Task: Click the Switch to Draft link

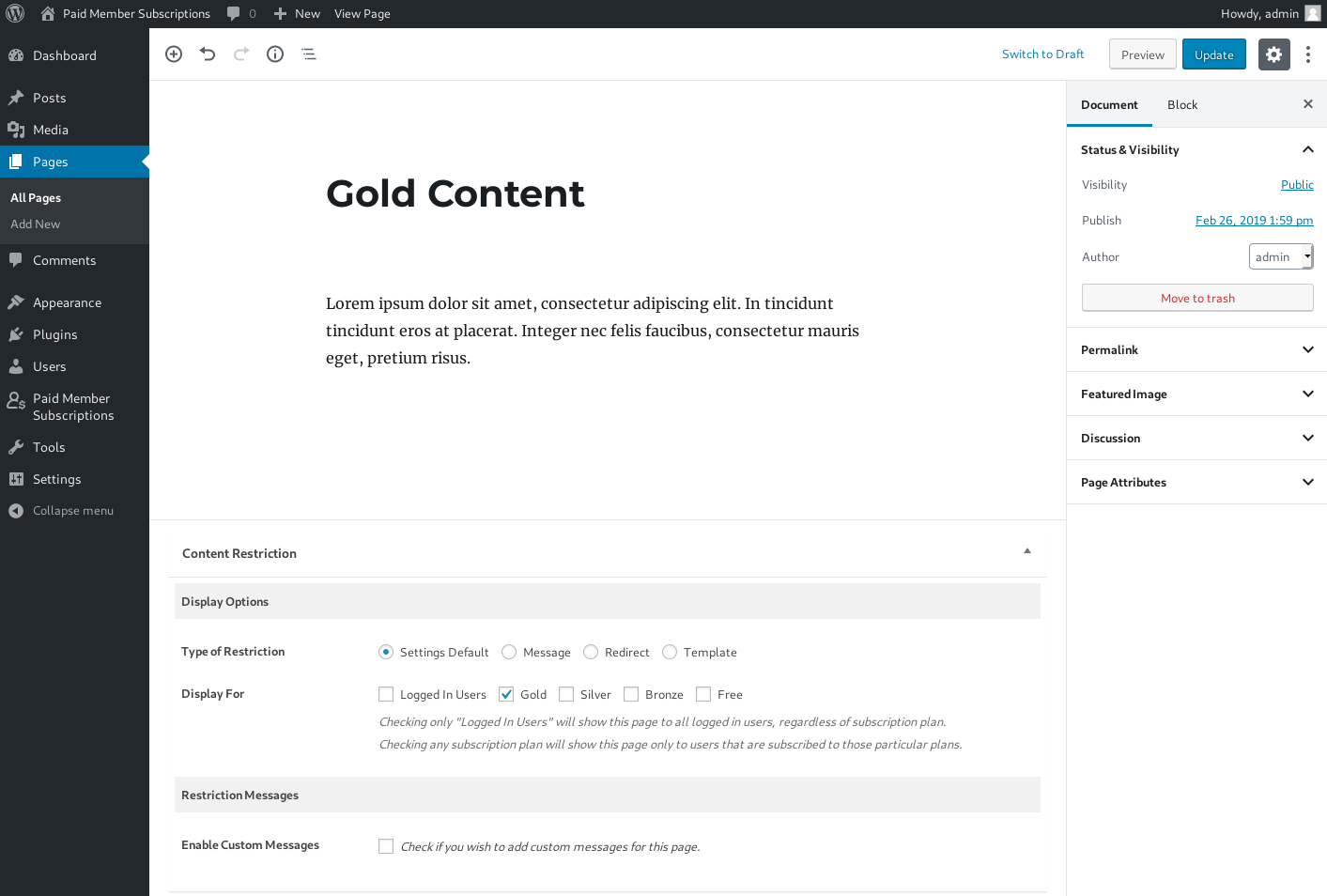Action: click(1042, 54)
